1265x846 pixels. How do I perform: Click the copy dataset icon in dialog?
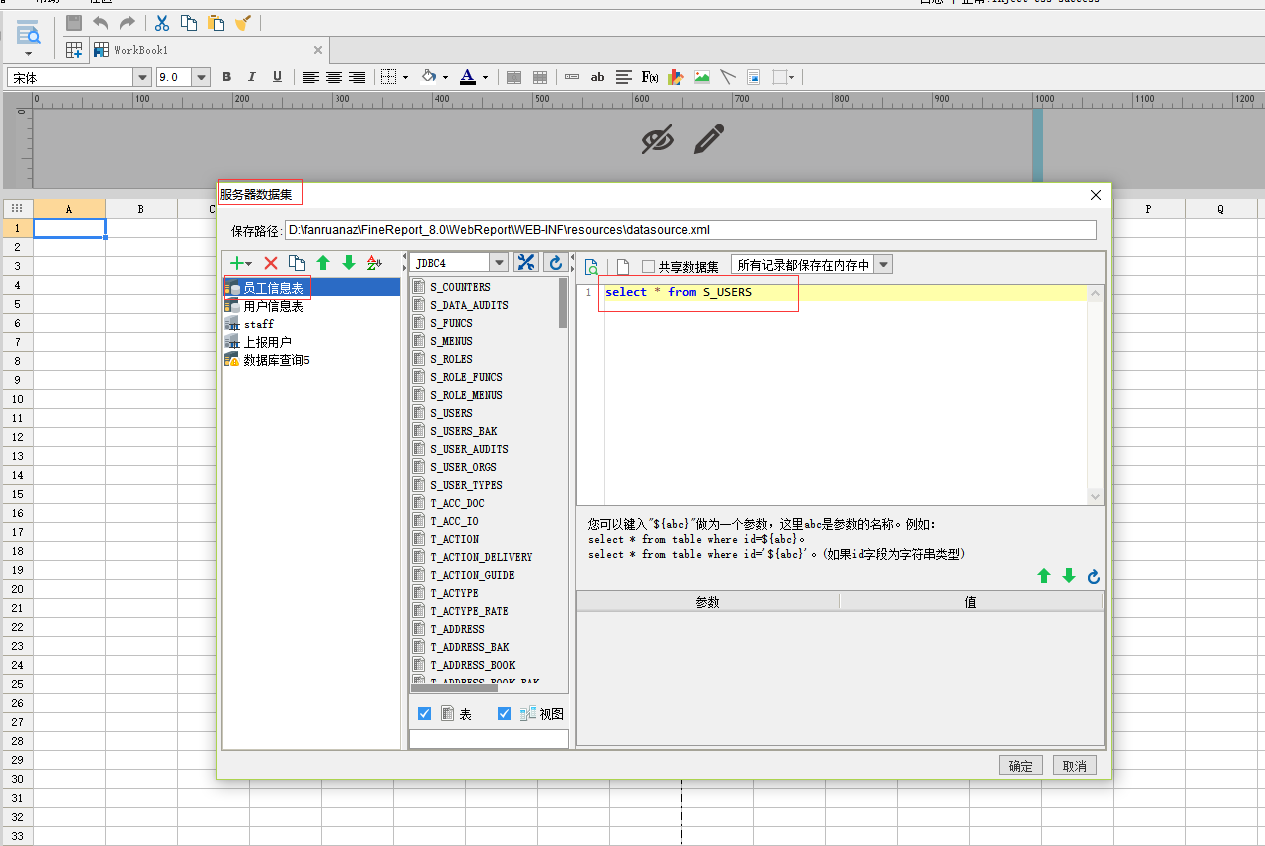[297, 263]
